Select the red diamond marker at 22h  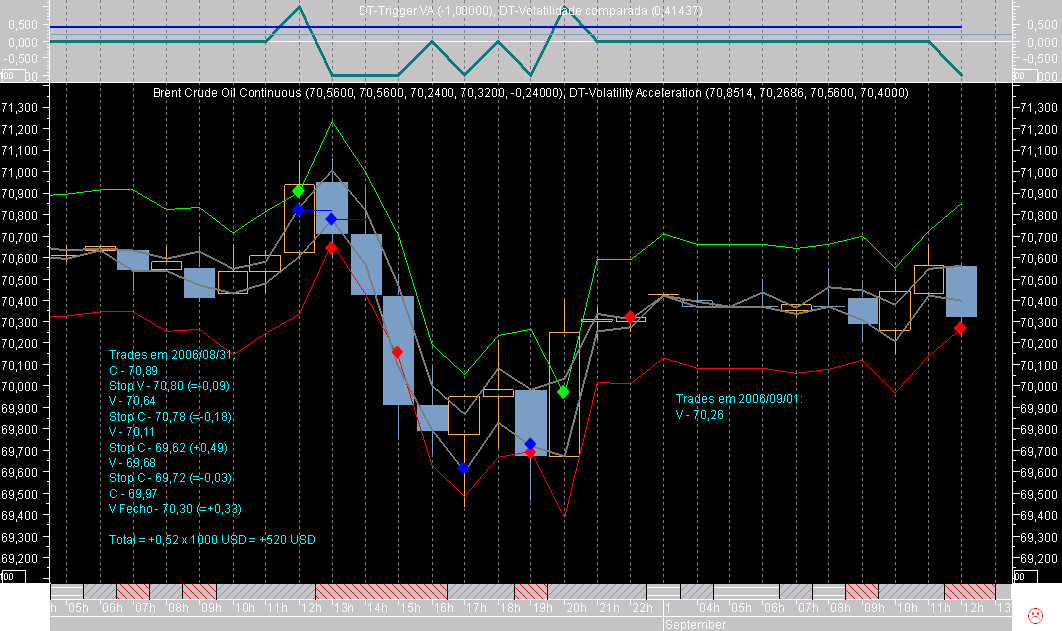[x=631, y=317]
